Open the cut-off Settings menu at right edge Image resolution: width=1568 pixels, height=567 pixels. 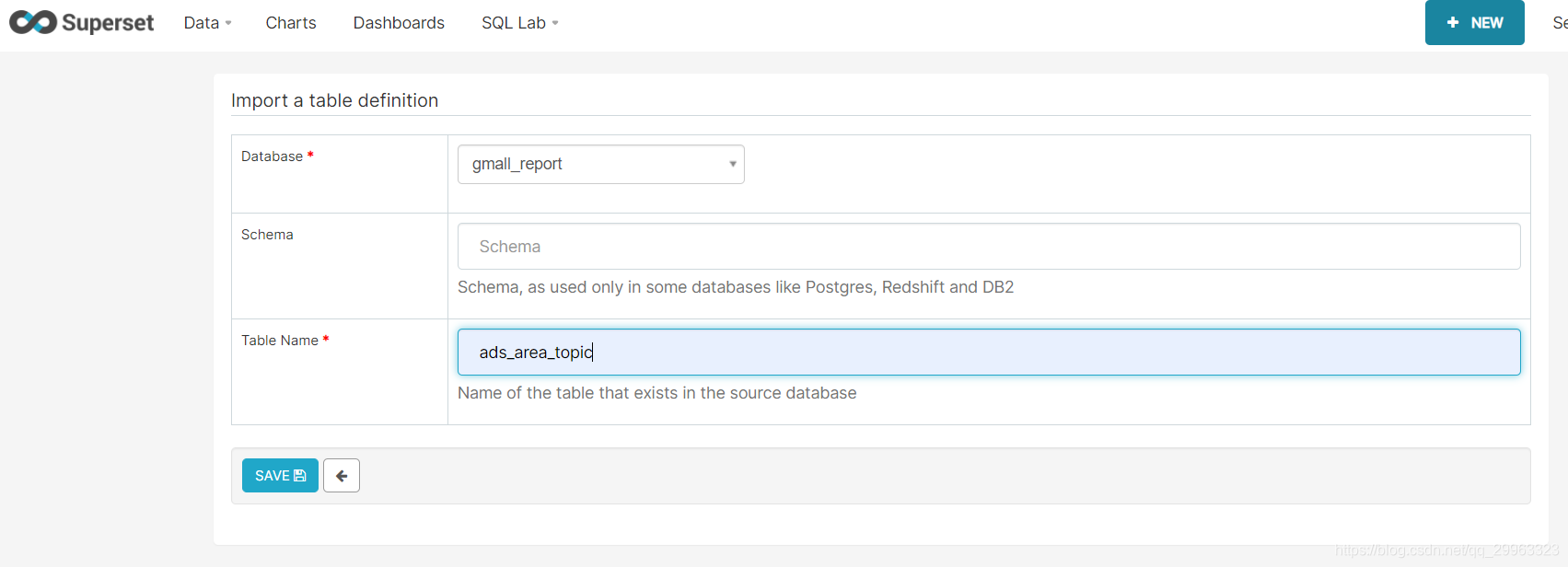pos(1560,23)
